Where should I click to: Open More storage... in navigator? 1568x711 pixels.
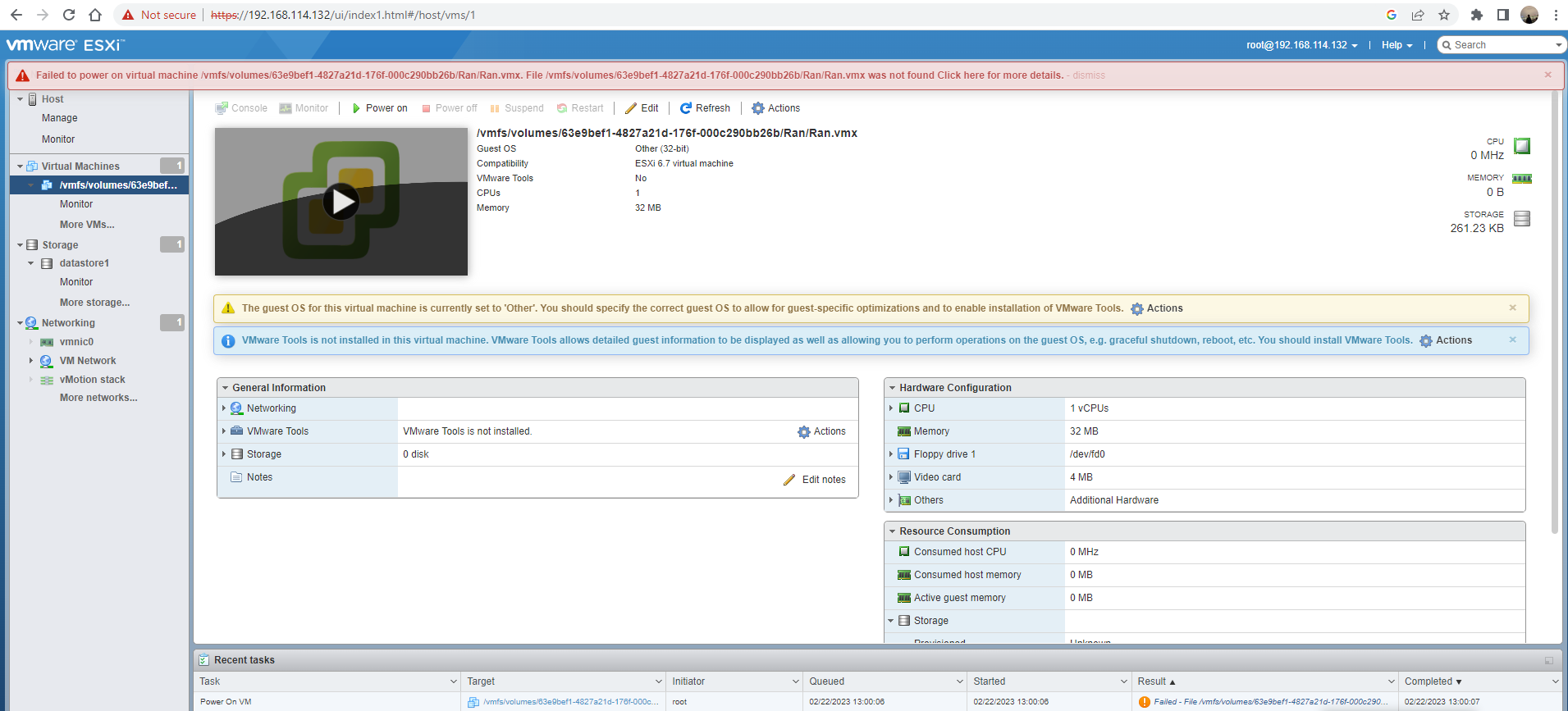tap(94, 303)
